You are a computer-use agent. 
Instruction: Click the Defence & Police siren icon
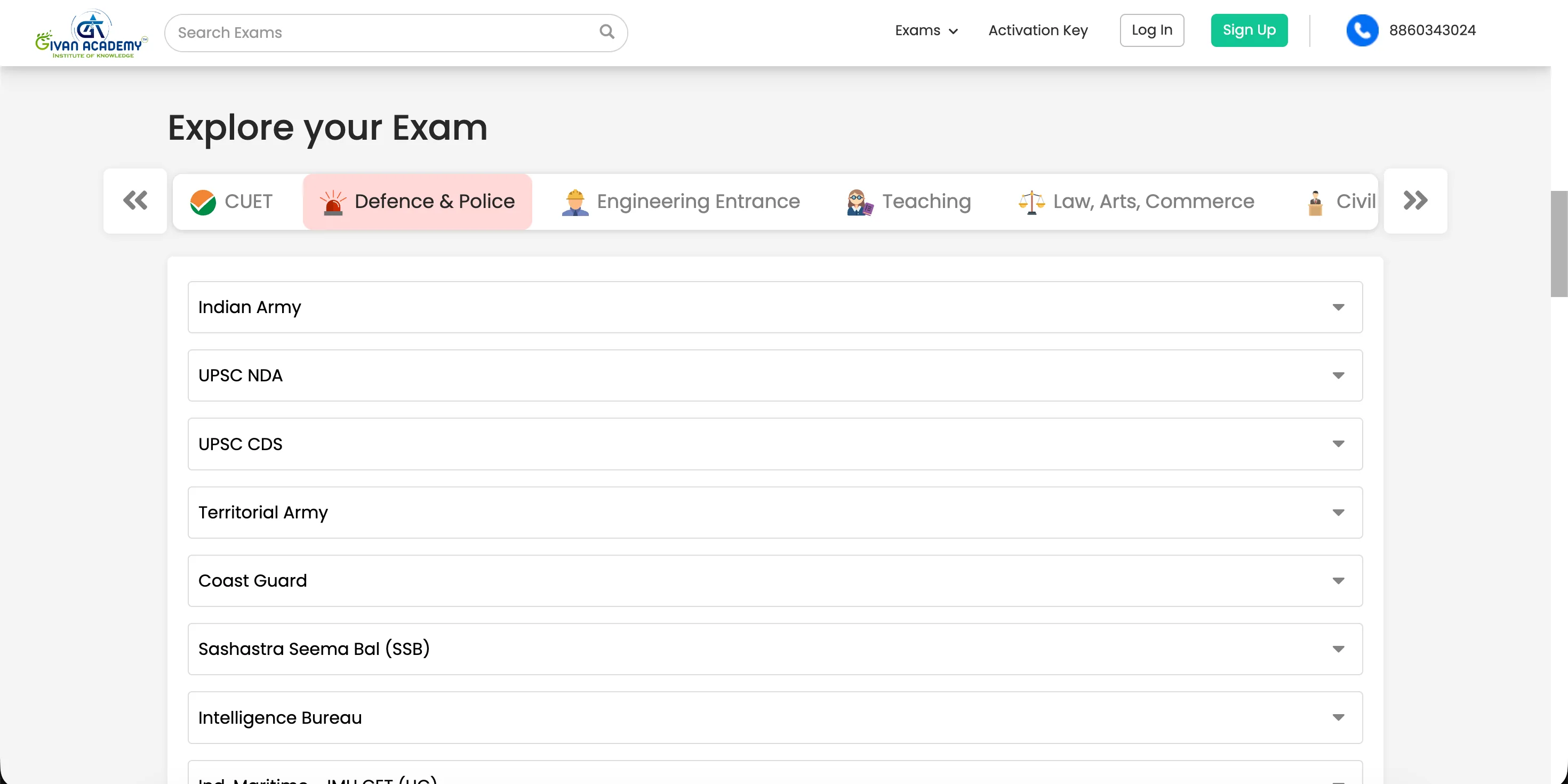click(333, 202)
